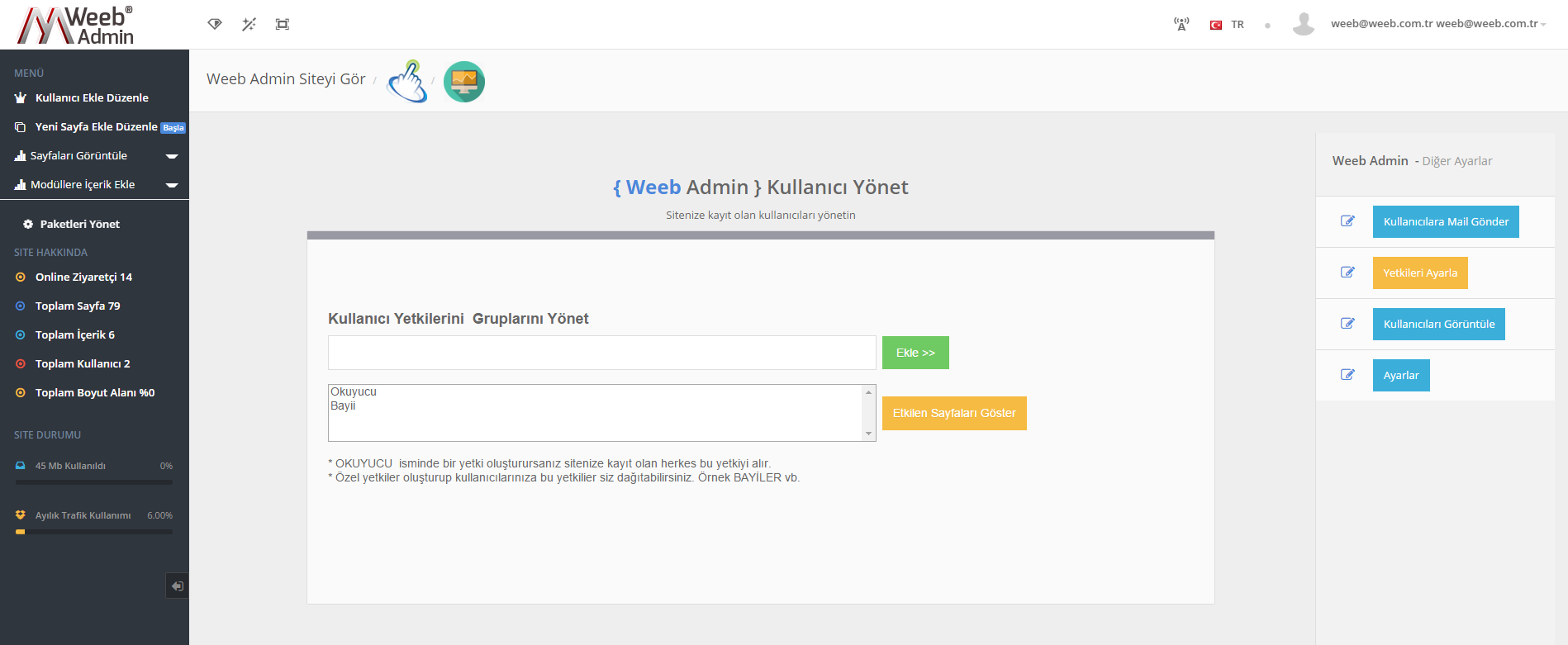Open the weeb@weeb.com.tr account dropdown
The height and width of the screenshot is (645, 1568).
click(x=1437, y=24)
